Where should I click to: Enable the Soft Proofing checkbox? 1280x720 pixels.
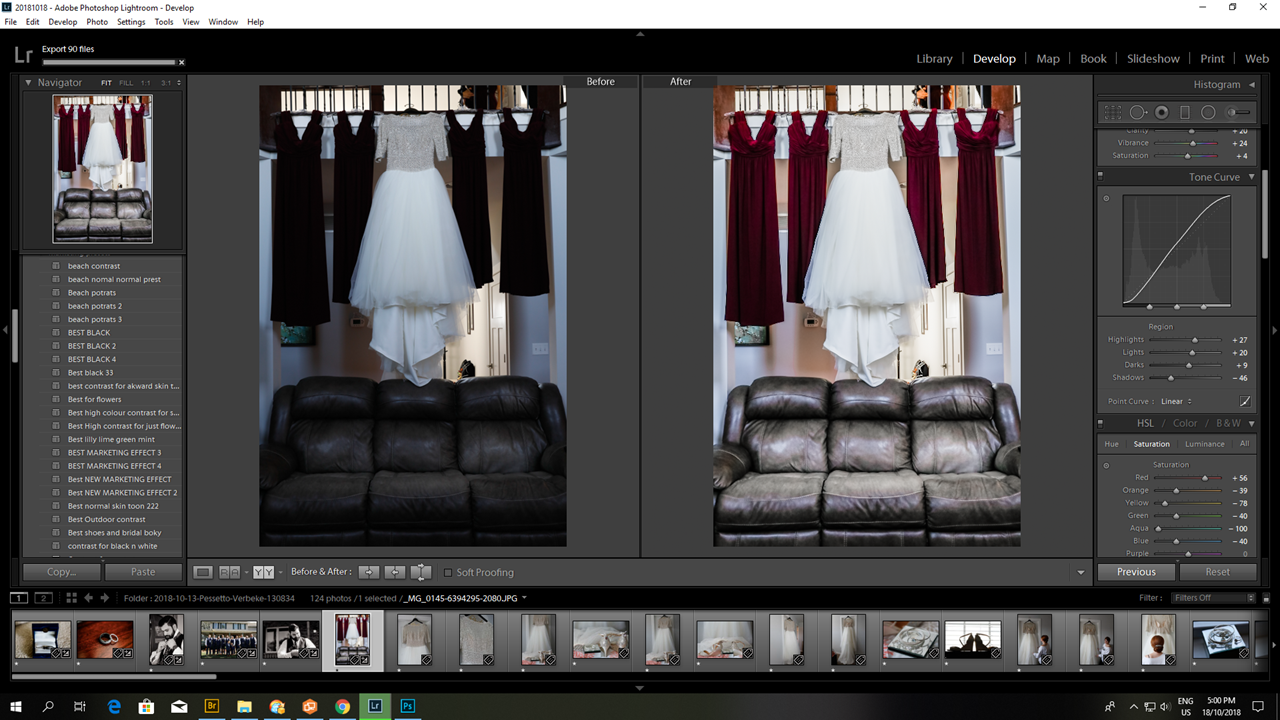click(448, 572)
